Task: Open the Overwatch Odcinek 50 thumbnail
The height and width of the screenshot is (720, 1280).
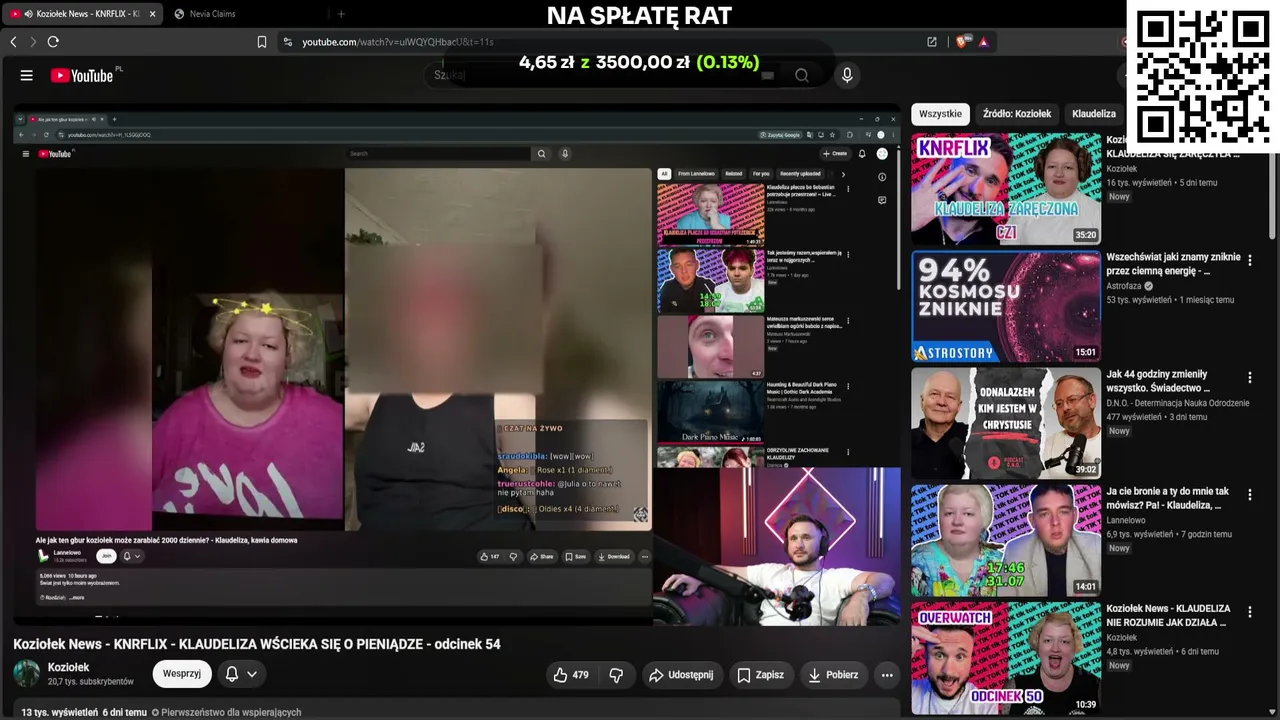Action: pyautogui.click(x=1006, y=657)
